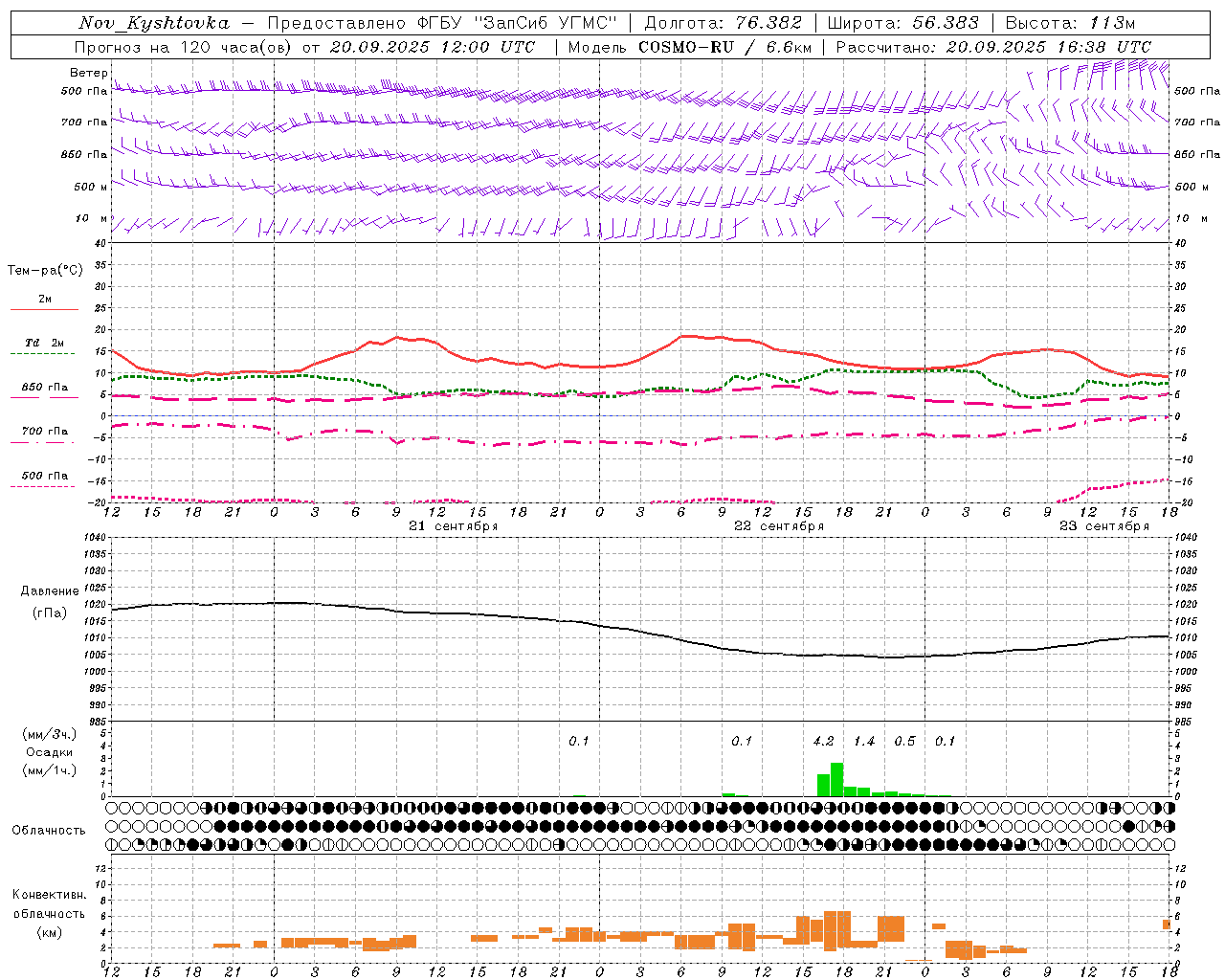Click the computed time 'Рассчитано: 20.09.2025 16:38 UTC'
Image resolution: width=1225 pixels, height=980 pixels.
[993, 47]
